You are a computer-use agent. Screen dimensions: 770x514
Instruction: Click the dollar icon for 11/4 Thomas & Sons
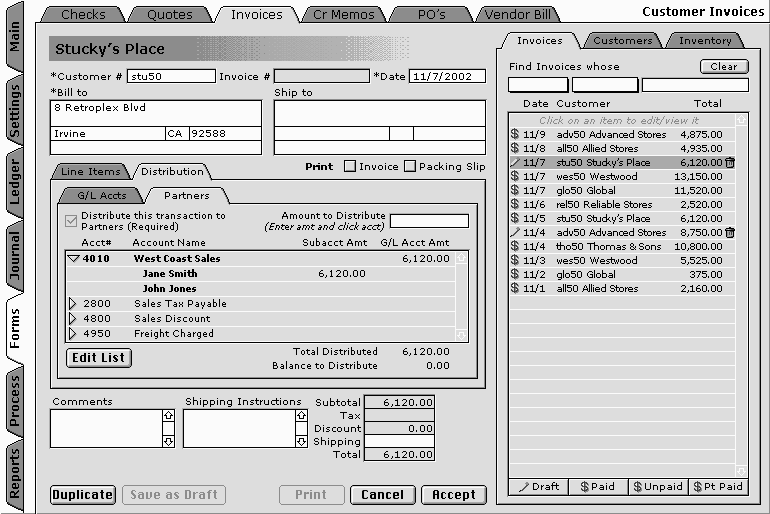(x=515, y=246)
